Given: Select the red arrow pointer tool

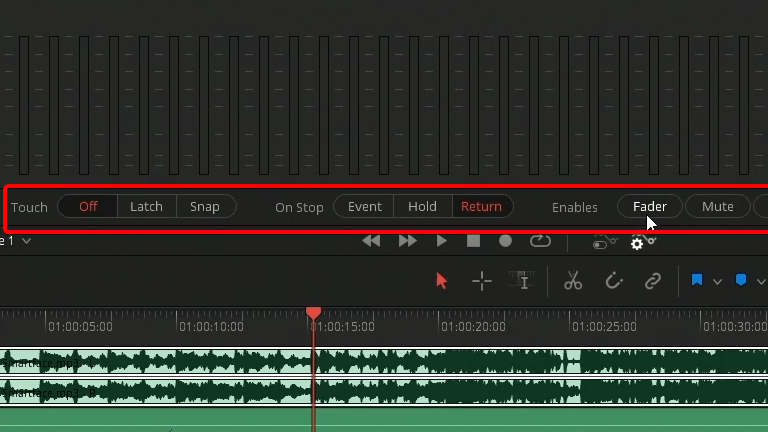Looking at the screenshot, I should tap(441, 281).
